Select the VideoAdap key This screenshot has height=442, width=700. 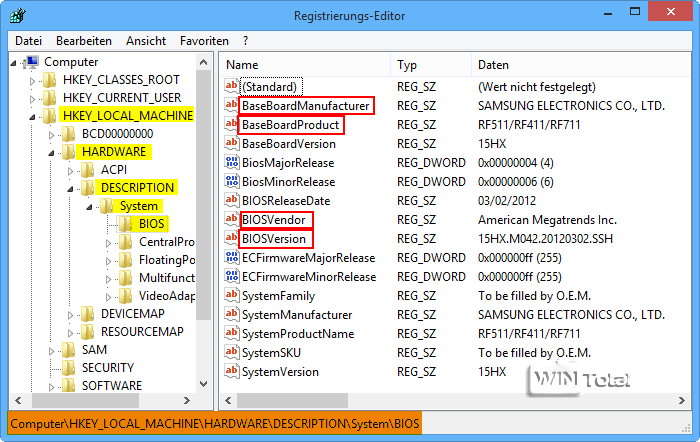pos(167,296)
